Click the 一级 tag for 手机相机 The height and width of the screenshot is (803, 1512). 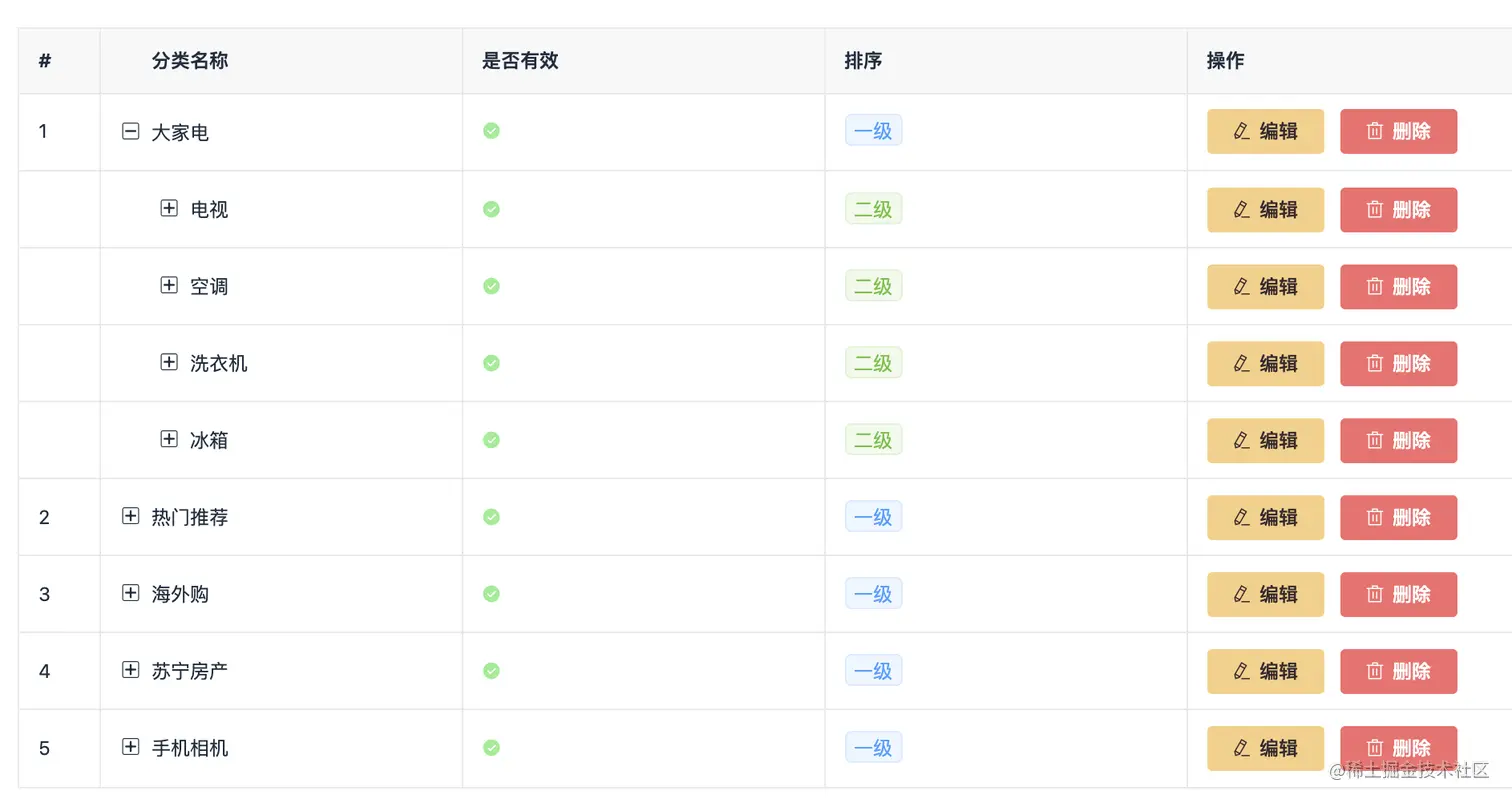[872, 747]
